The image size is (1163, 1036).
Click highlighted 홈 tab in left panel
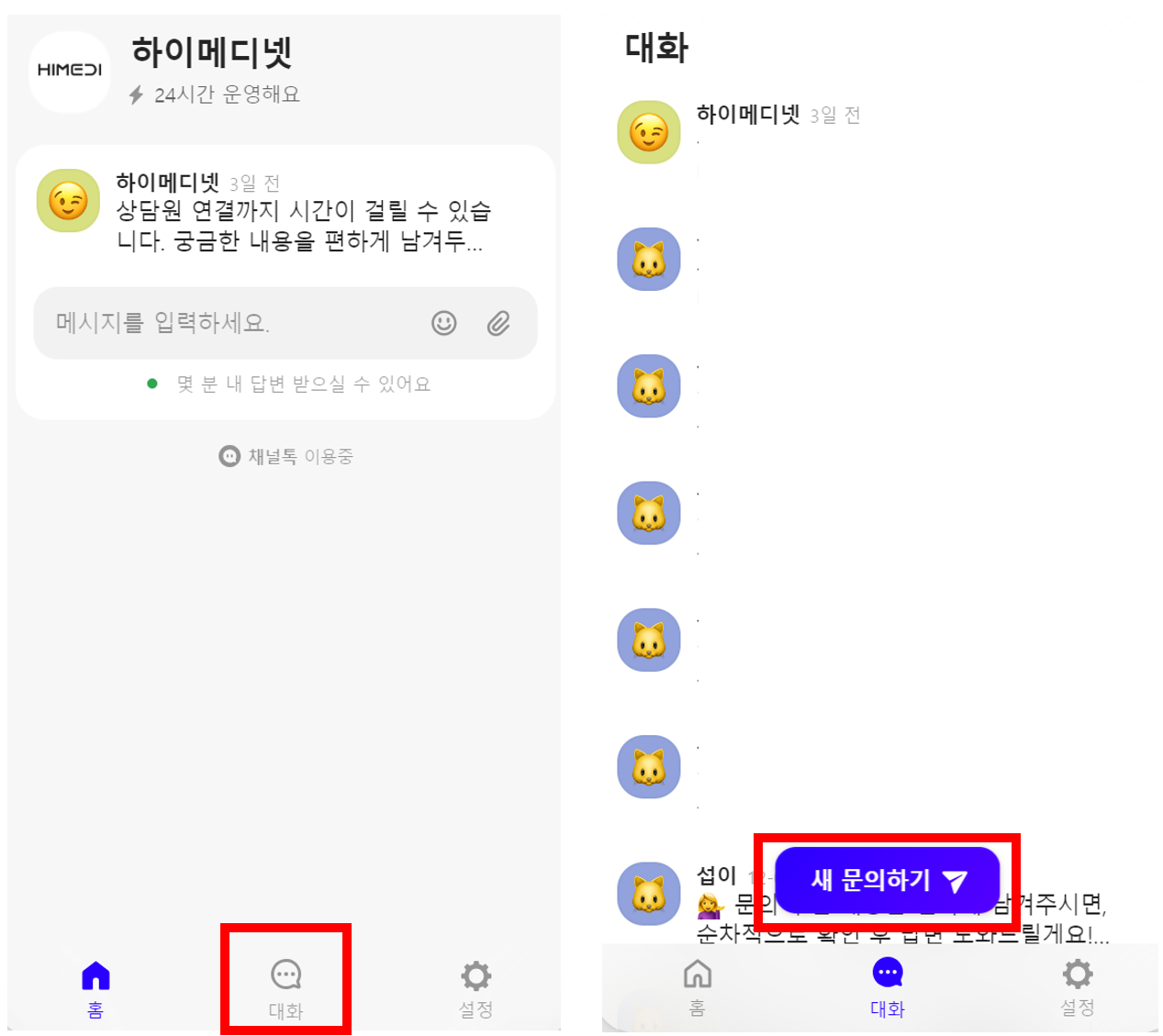click(95, 989)
